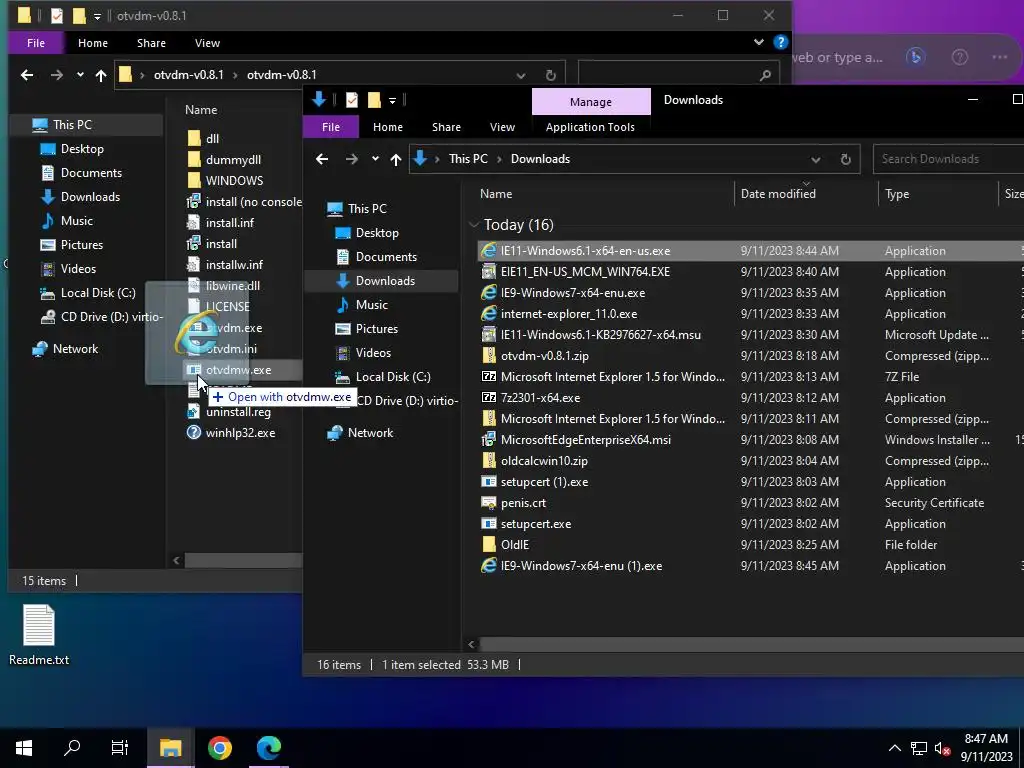Select the OldIE folder icon
1024x768 pixels.
(488, 544)
